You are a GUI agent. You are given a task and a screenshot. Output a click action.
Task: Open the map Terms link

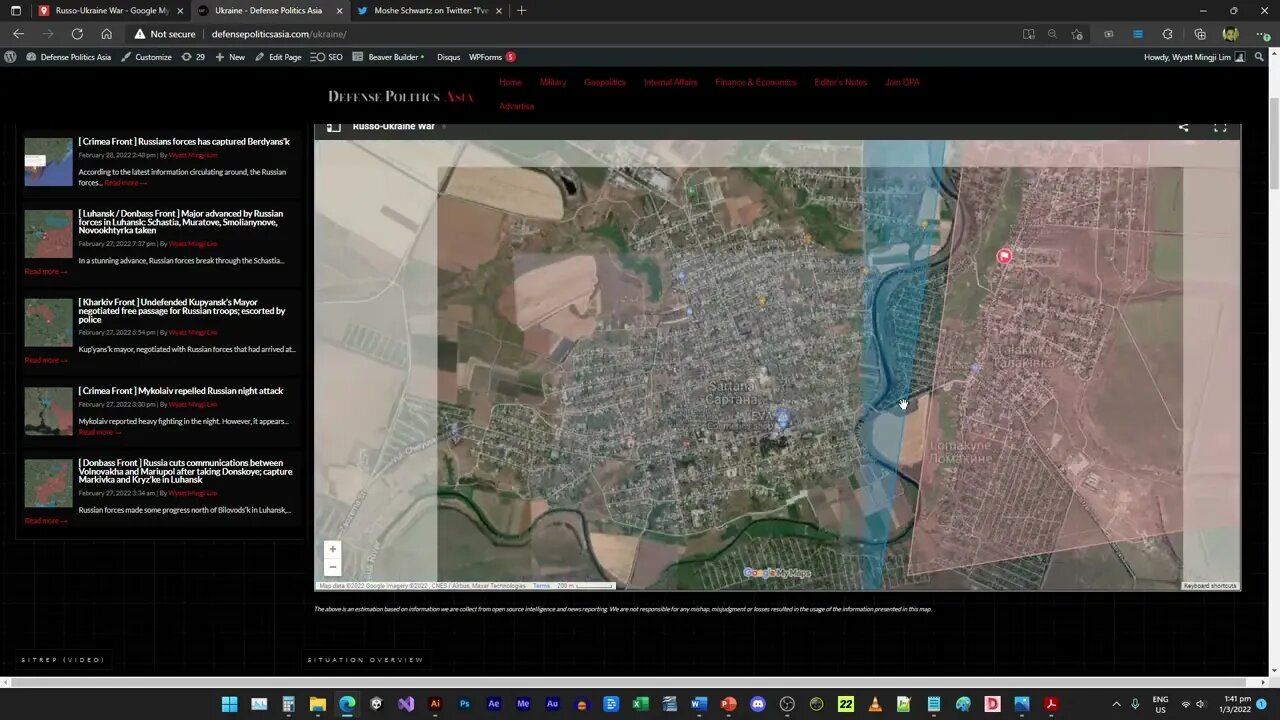pyautogui.click(x=541, y=586)
